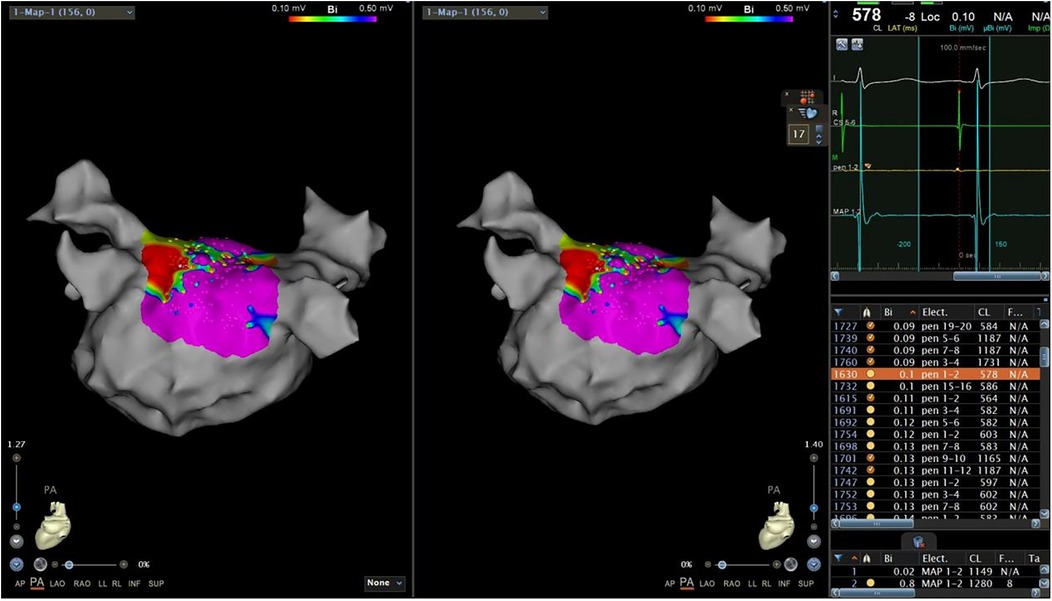Collapse the left map view controls chevron
This screenshot has height=601, width=1052.
point(17,565)
